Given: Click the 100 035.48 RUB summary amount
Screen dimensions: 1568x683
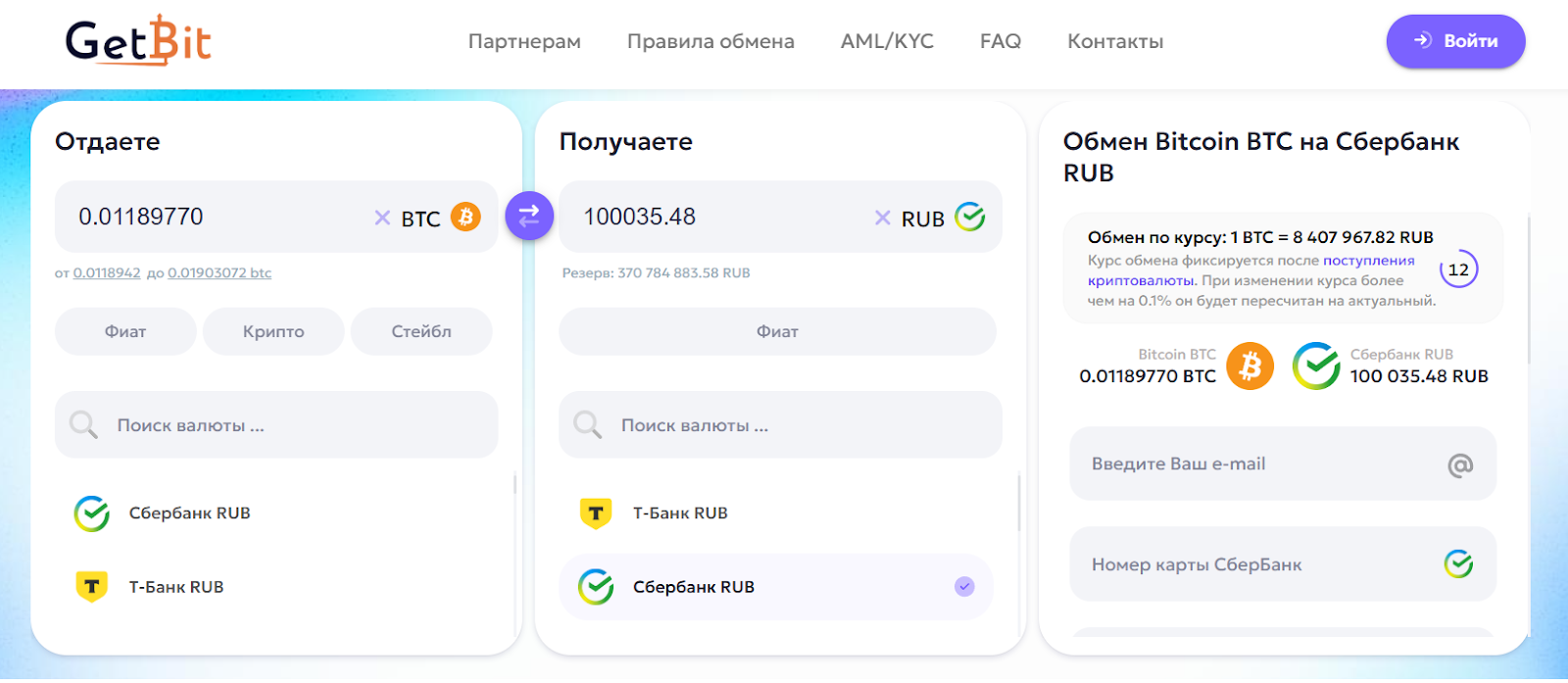Looking at the screenshot, I should [x=1419, y=376].
